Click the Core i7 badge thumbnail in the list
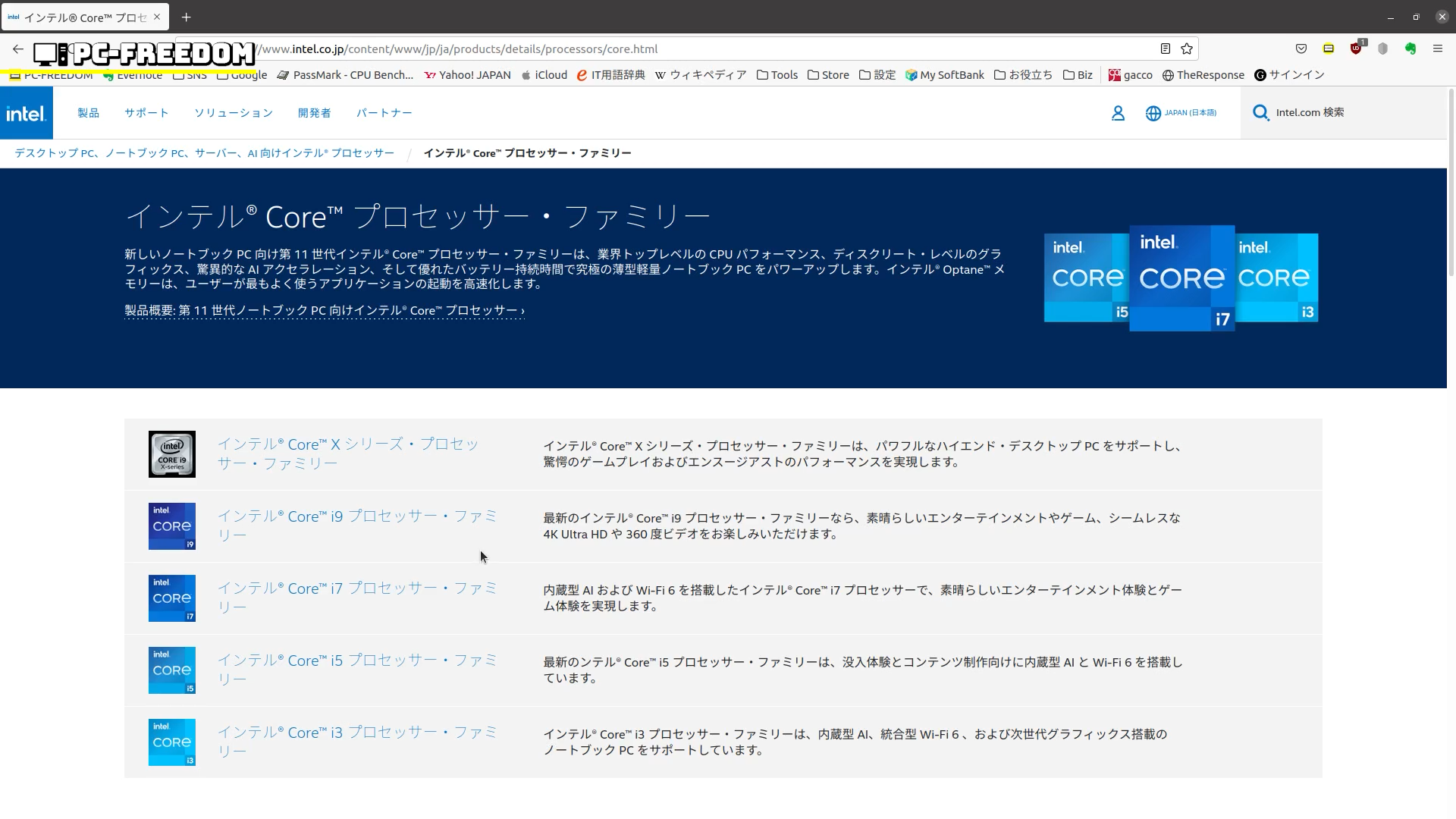1456x819 pixels. (x=171, y=598)
